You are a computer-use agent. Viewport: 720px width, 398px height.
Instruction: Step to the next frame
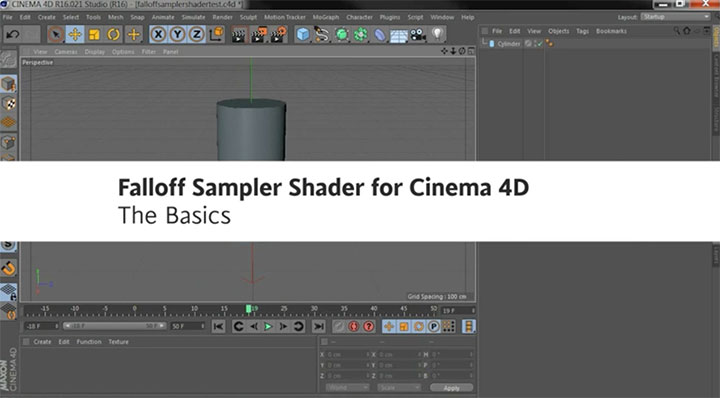[283, 326]
